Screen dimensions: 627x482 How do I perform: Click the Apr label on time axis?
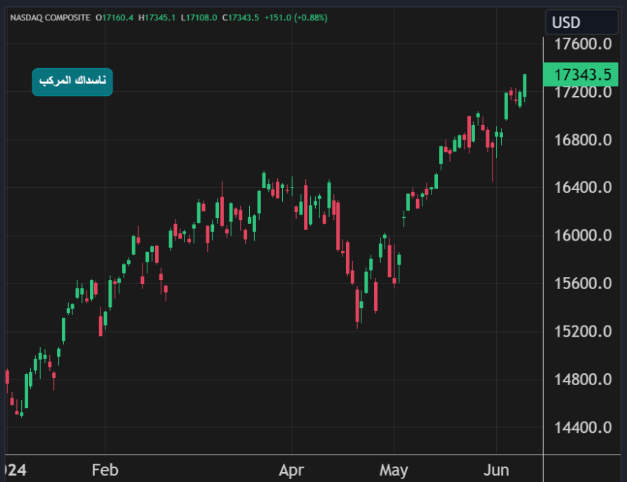[x=292, y=470]
